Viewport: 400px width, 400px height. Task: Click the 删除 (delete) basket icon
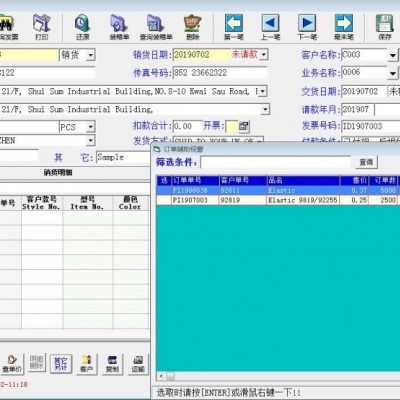point(193,27)
